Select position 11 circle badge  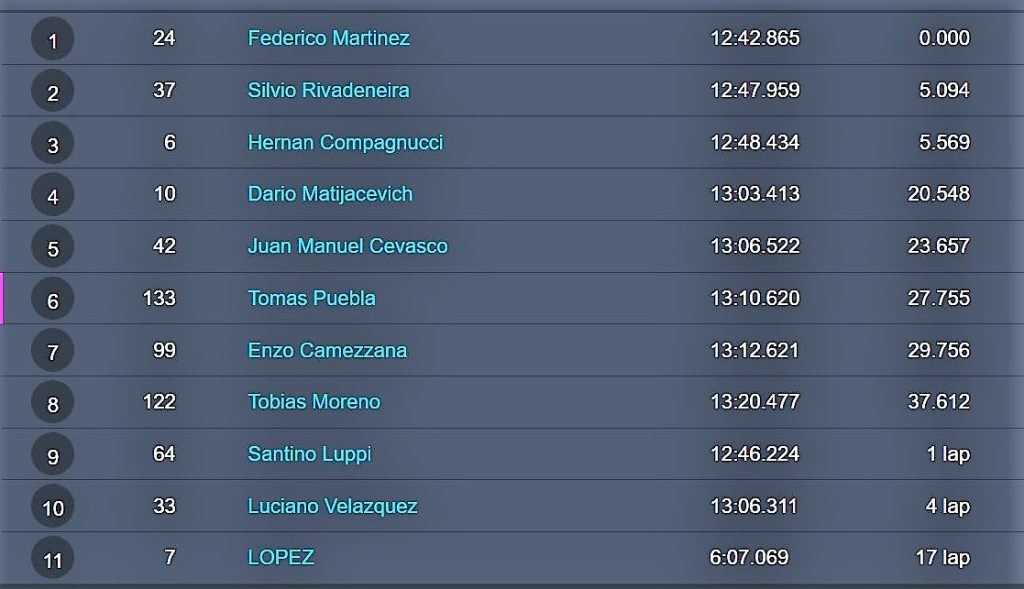(52, 558)
